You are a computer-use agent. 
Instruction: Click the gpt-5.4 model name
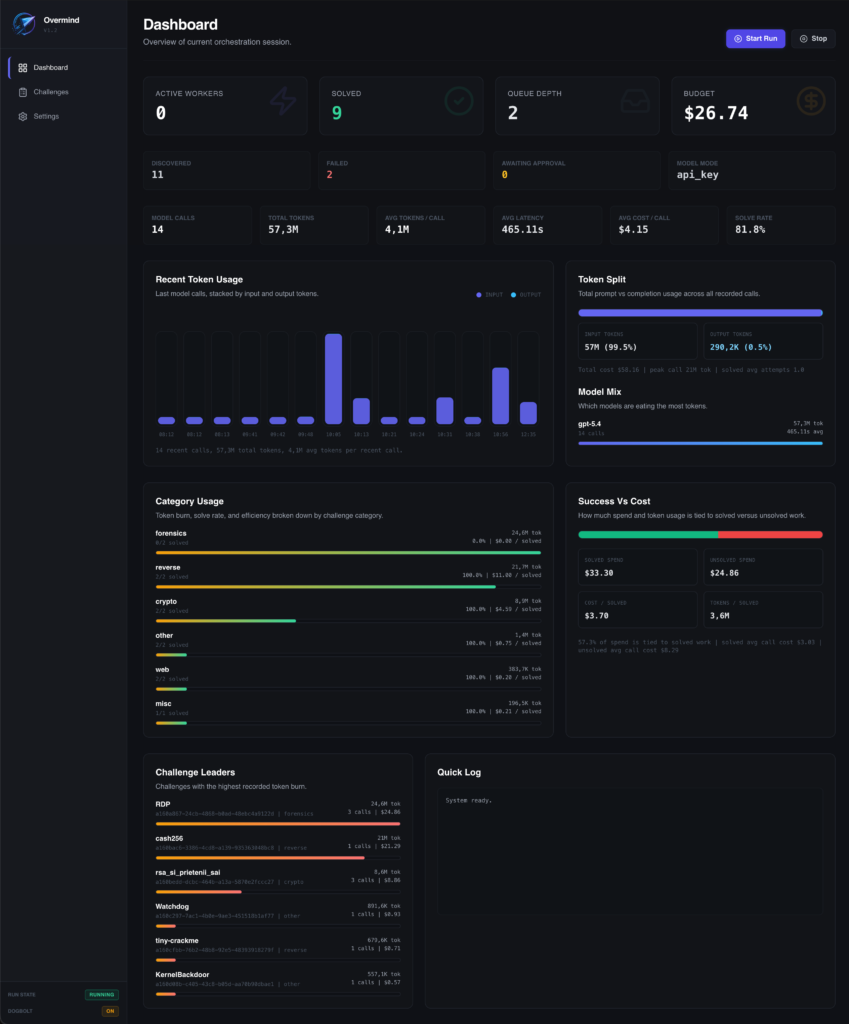(589, 424)
